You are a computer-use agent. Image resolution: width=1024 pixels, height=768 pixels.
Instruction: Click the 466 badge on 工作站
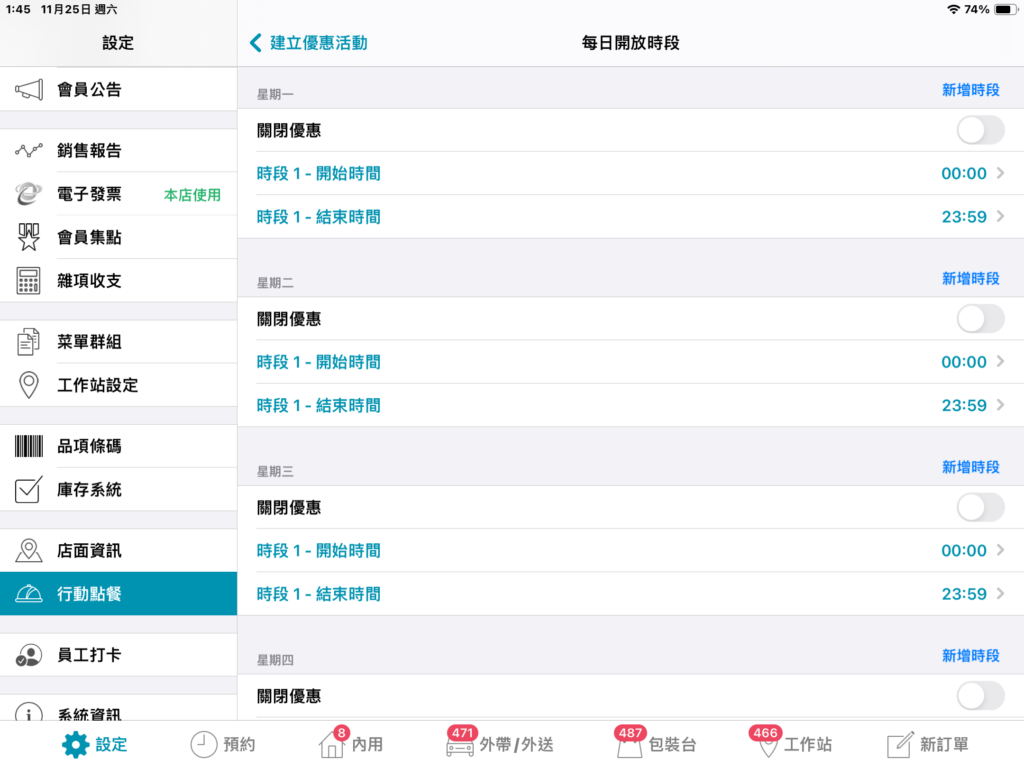point(765,733)
